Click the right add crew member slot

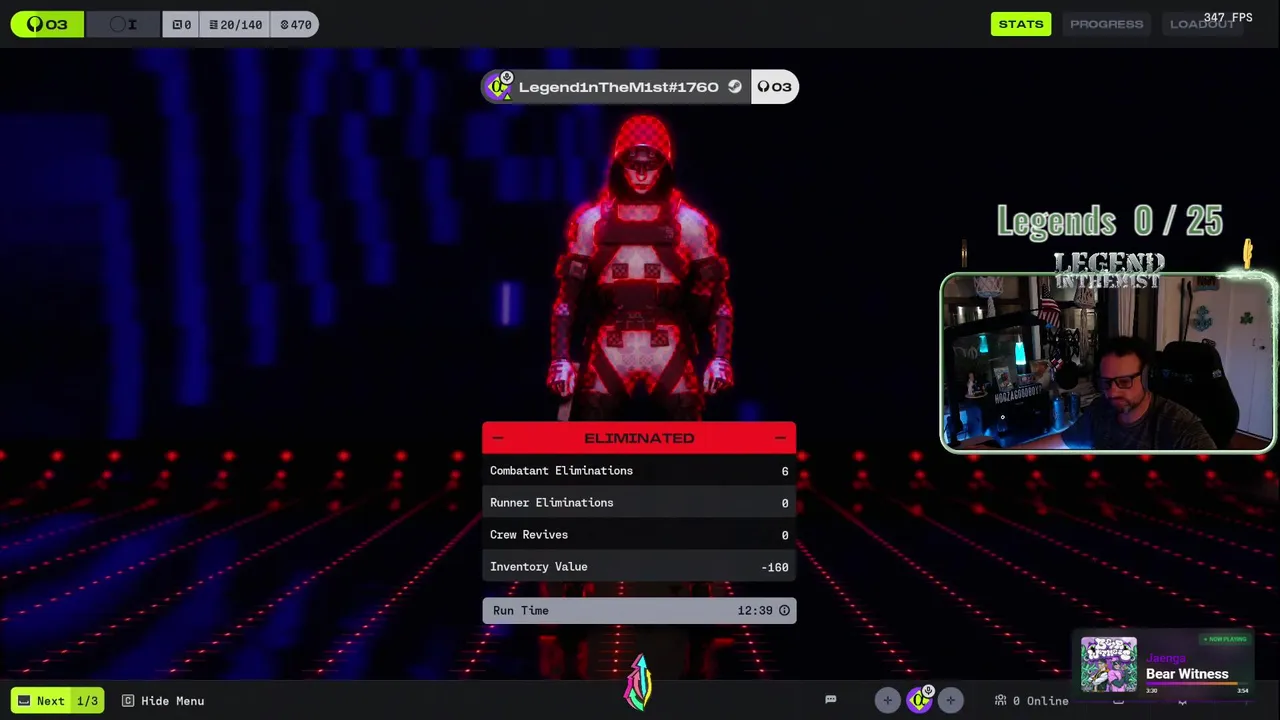(950, 701)
